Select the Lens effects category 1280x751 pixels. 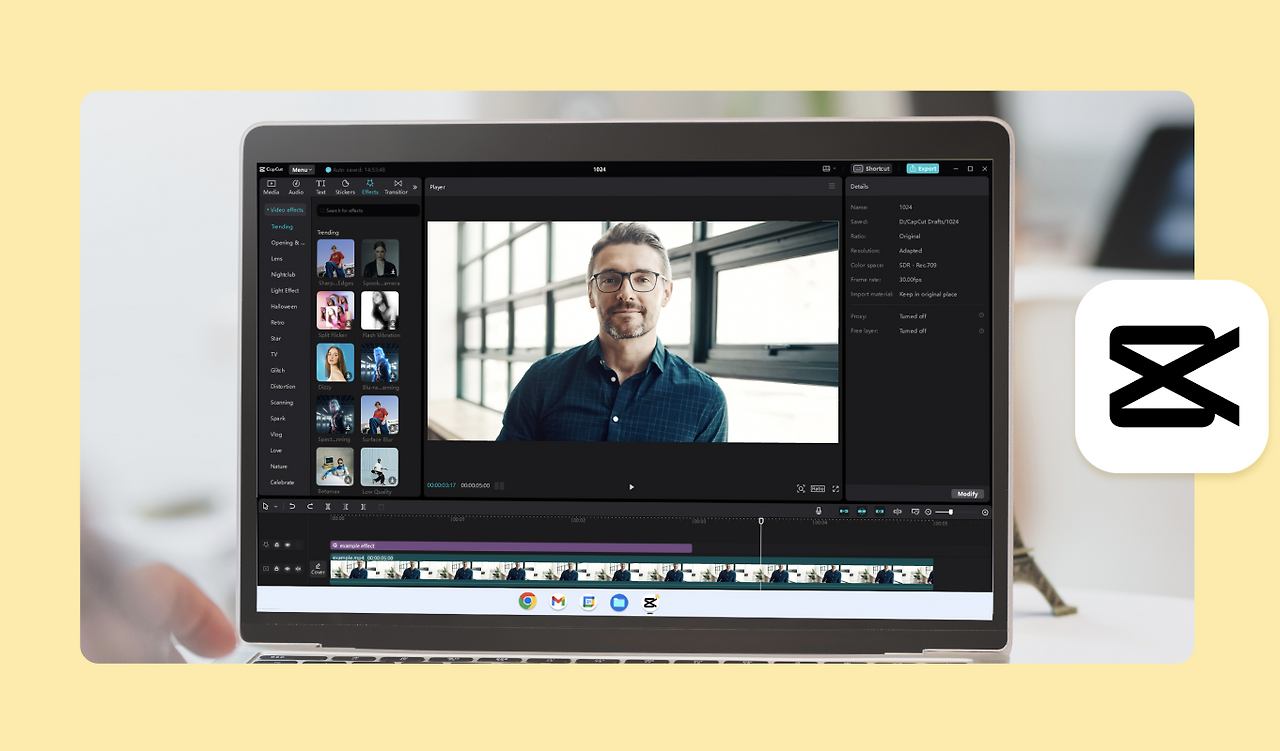point(277,259)
